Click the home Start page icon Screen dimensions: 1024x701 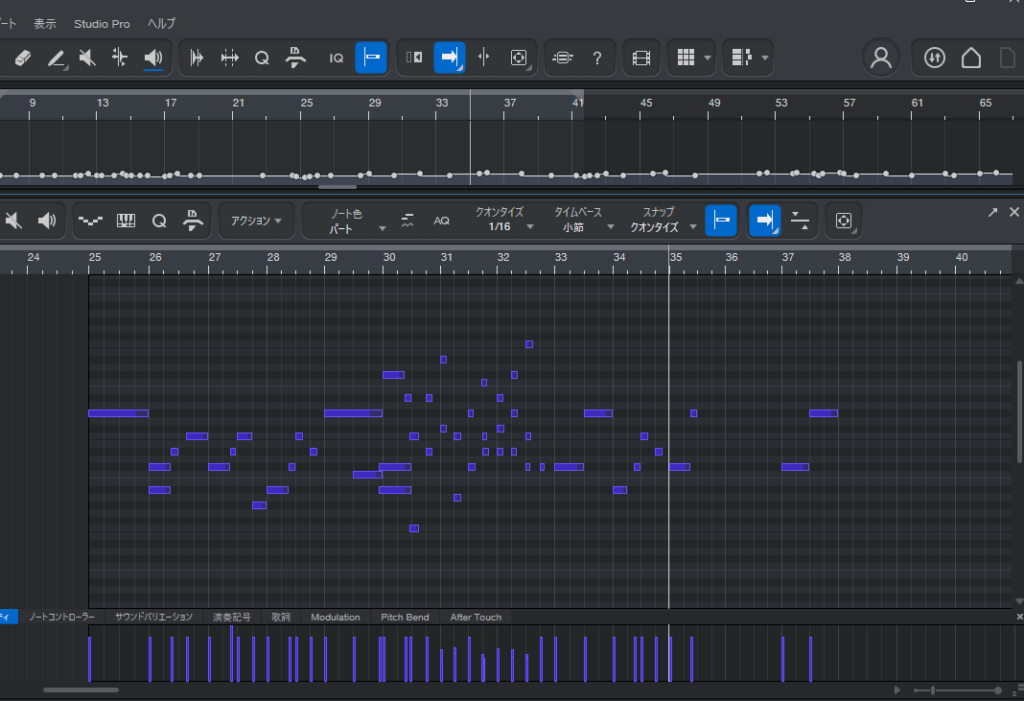pos(971,58)
